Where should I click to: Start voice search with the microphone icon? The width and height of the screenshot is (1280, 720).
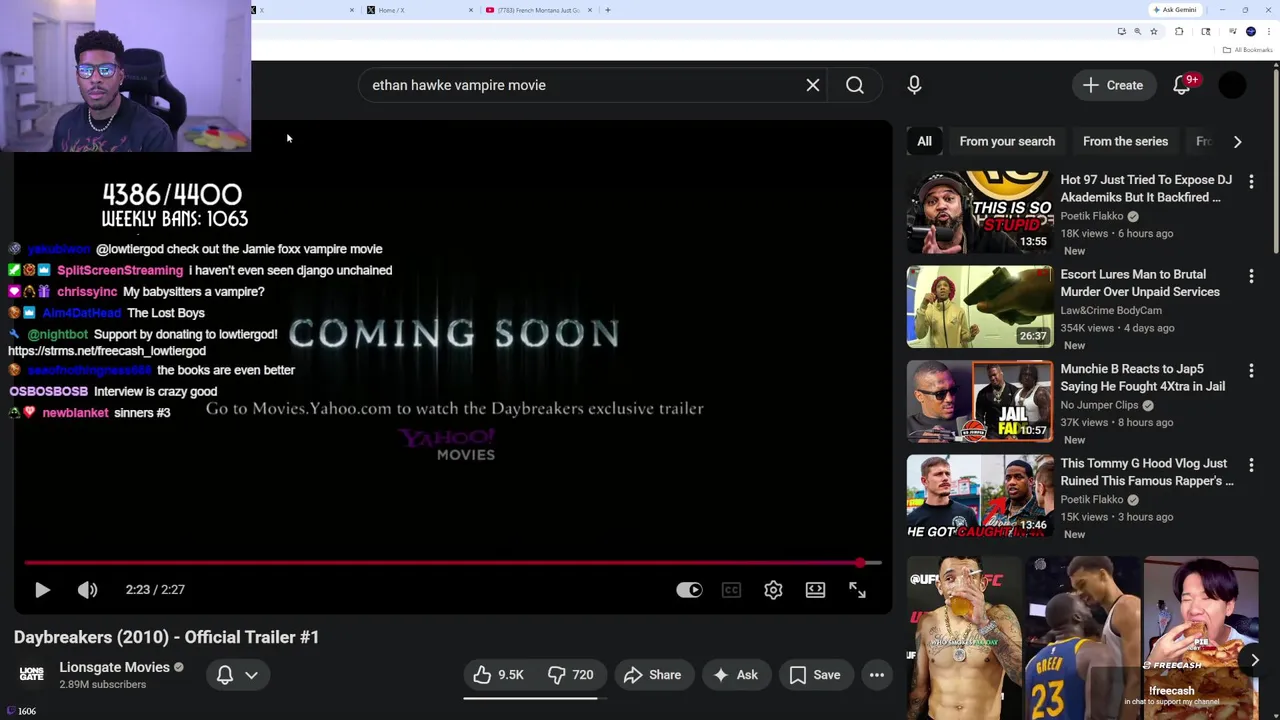pos(914,85)
